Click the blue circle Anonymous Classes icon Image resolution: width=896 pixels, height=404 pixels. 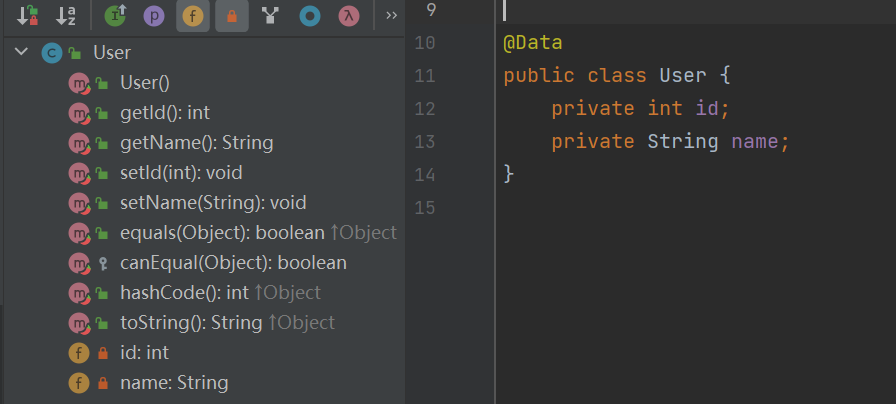tap(309, 15)
